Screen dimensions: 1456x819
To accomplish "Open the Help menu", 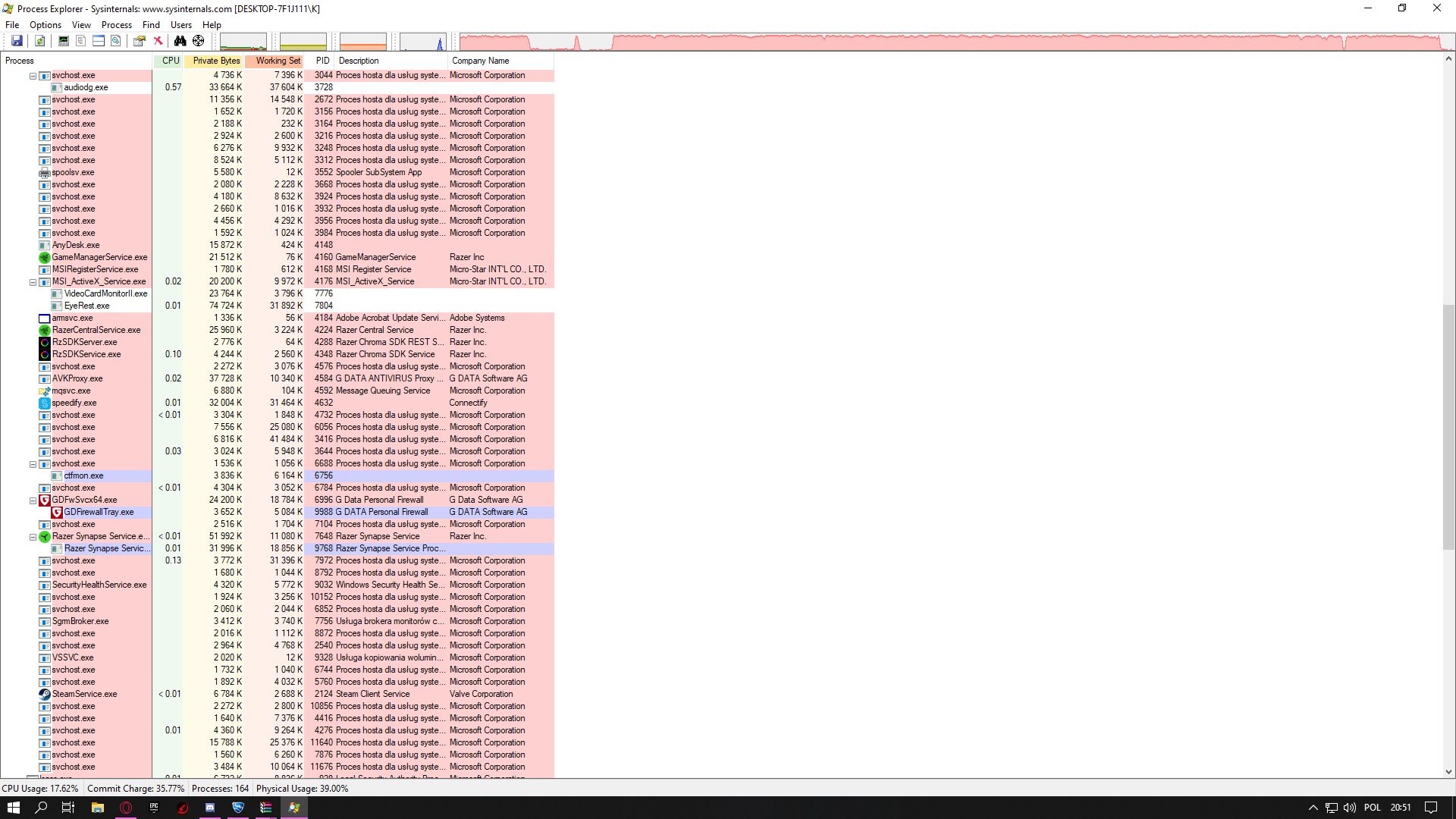I will click(x=212, y=25).
